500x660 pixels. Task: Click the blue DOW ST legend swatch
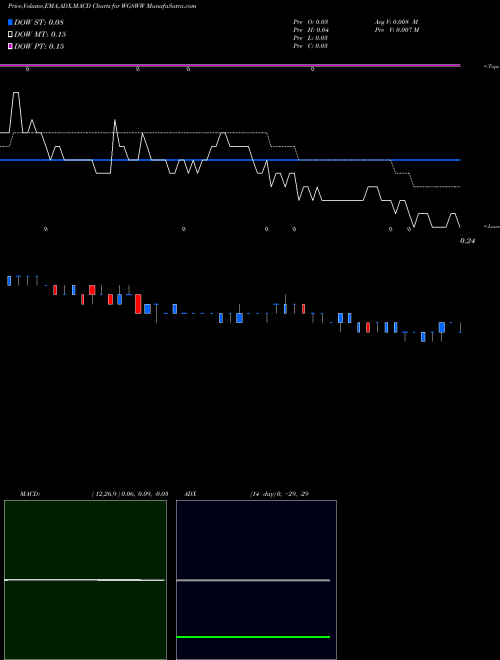[x=10, y=22]
